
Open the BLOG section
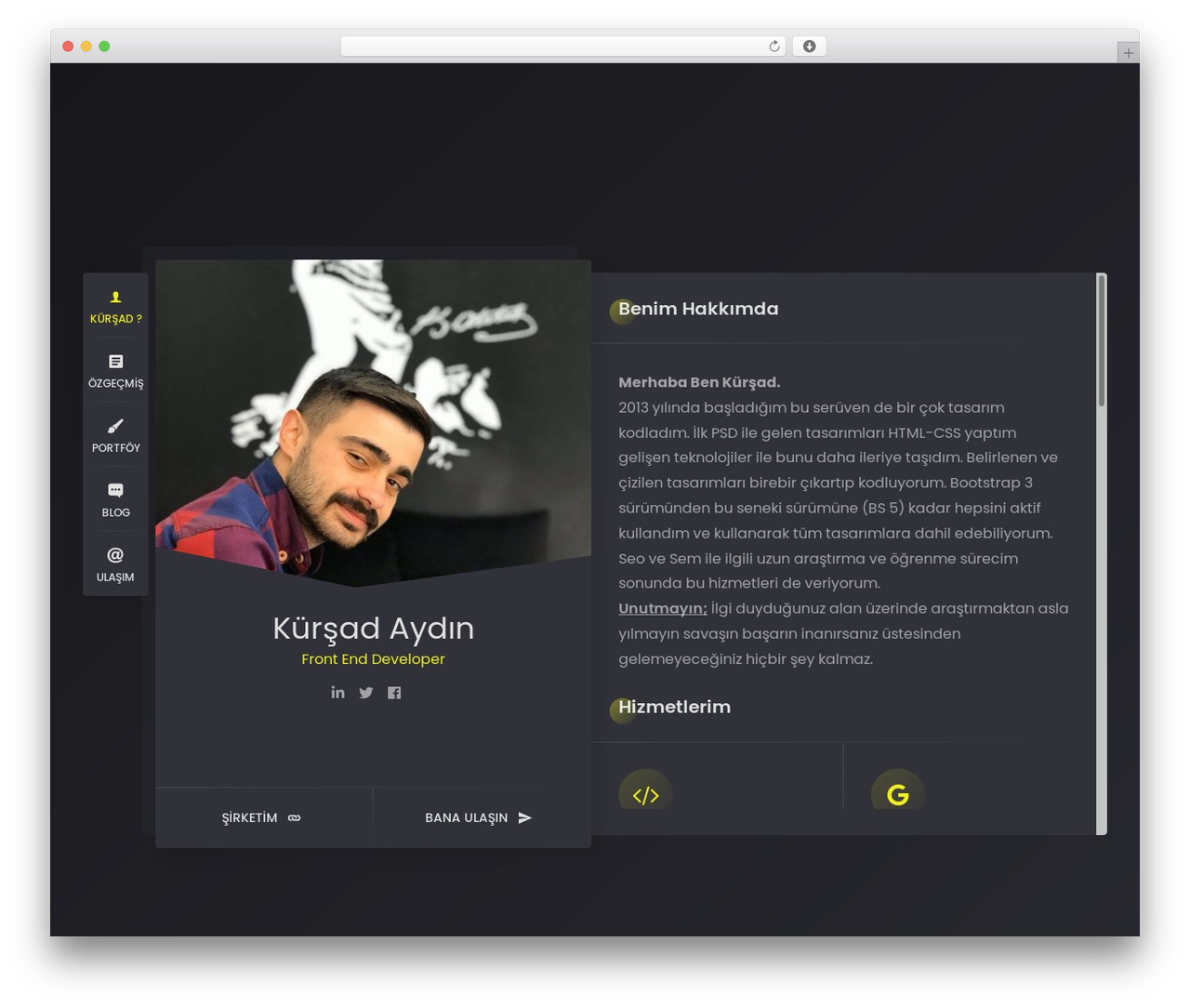[115, 500]
